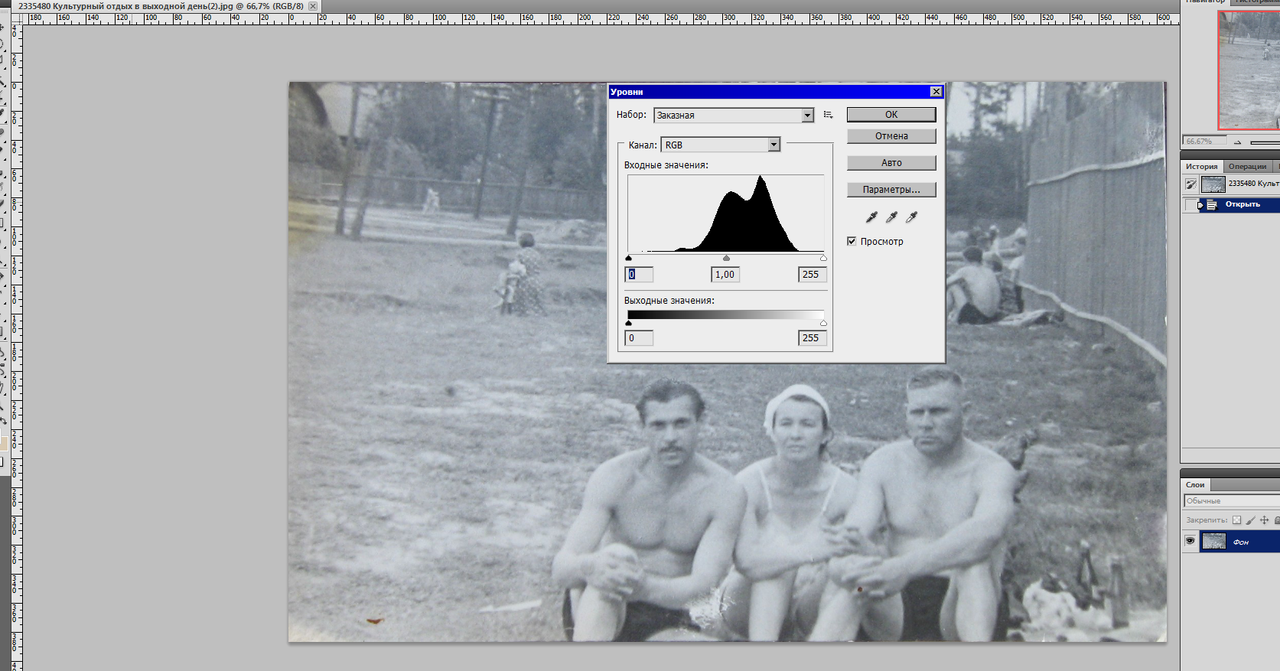Confirm Levels with the OK button
The height and width of the screenshot is (671, 1280).
(891, 115)
